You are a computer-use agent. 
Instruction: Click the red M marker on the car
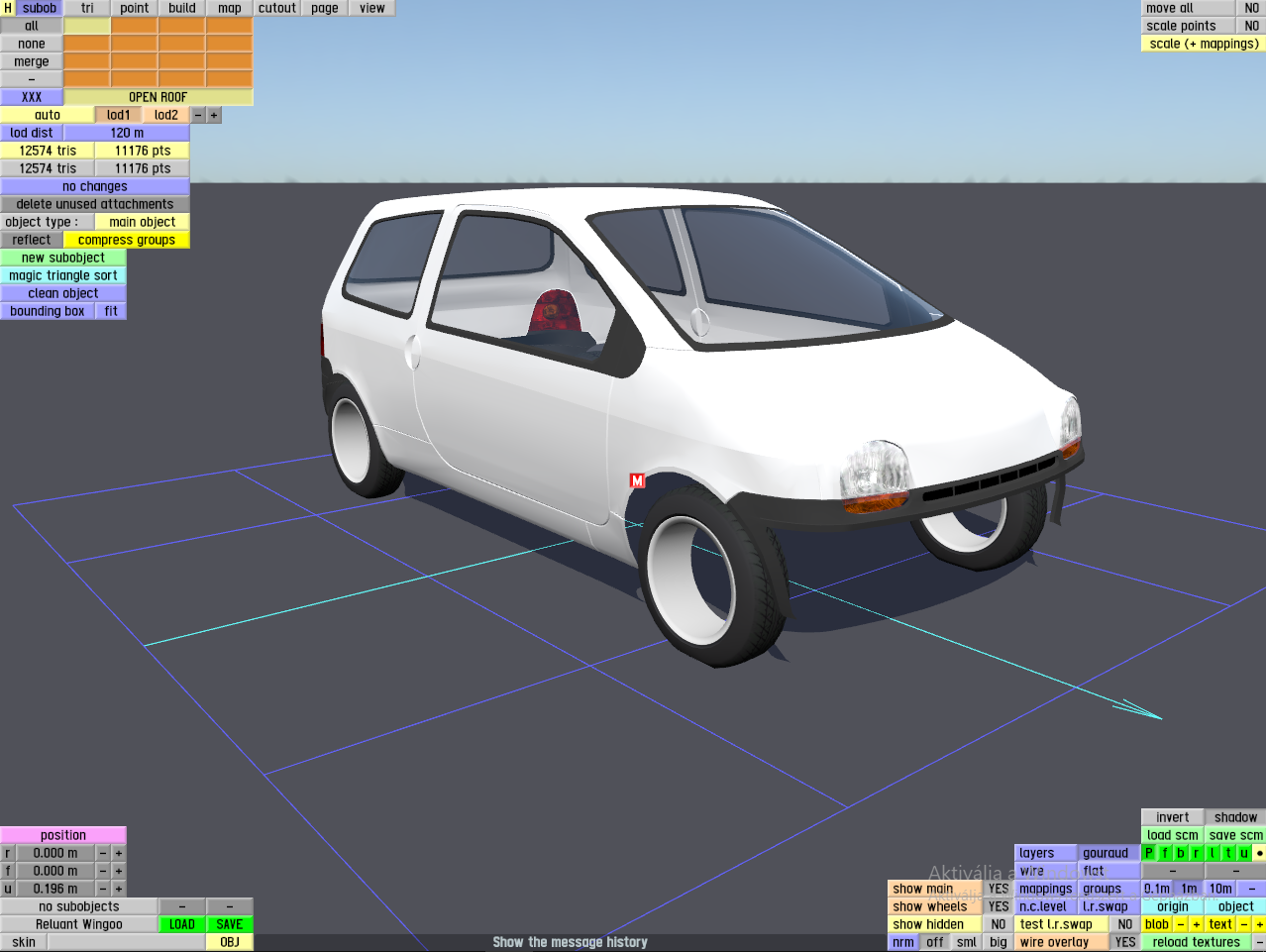click(x=637, y=480)
